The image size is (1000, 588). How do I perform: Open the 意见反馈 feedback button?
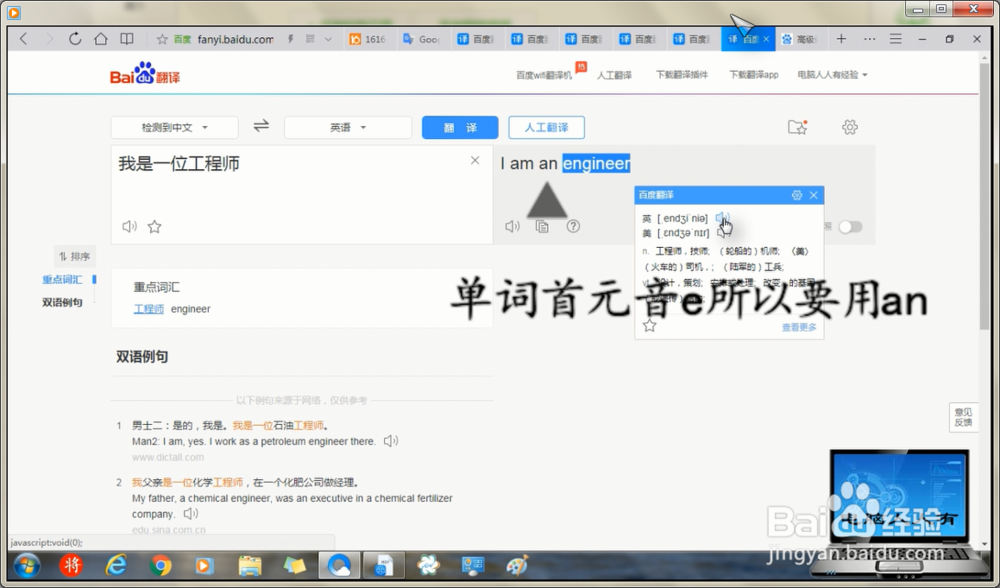pos(963,417)
